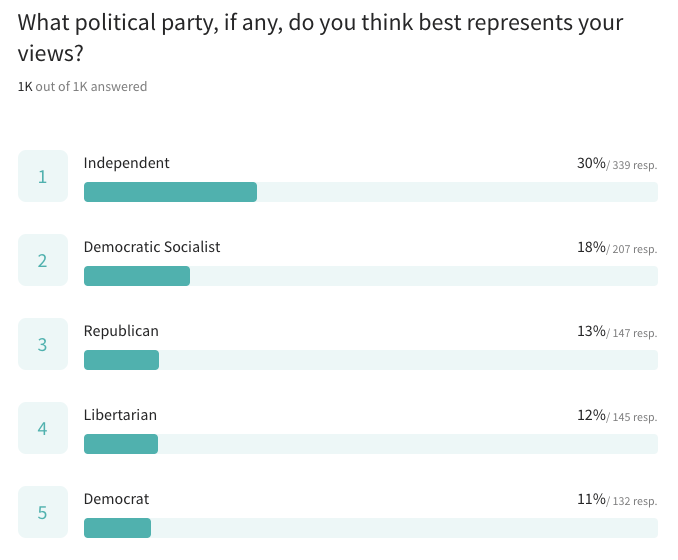Click the 30% / 339 resp. figure

click(617, 164)
